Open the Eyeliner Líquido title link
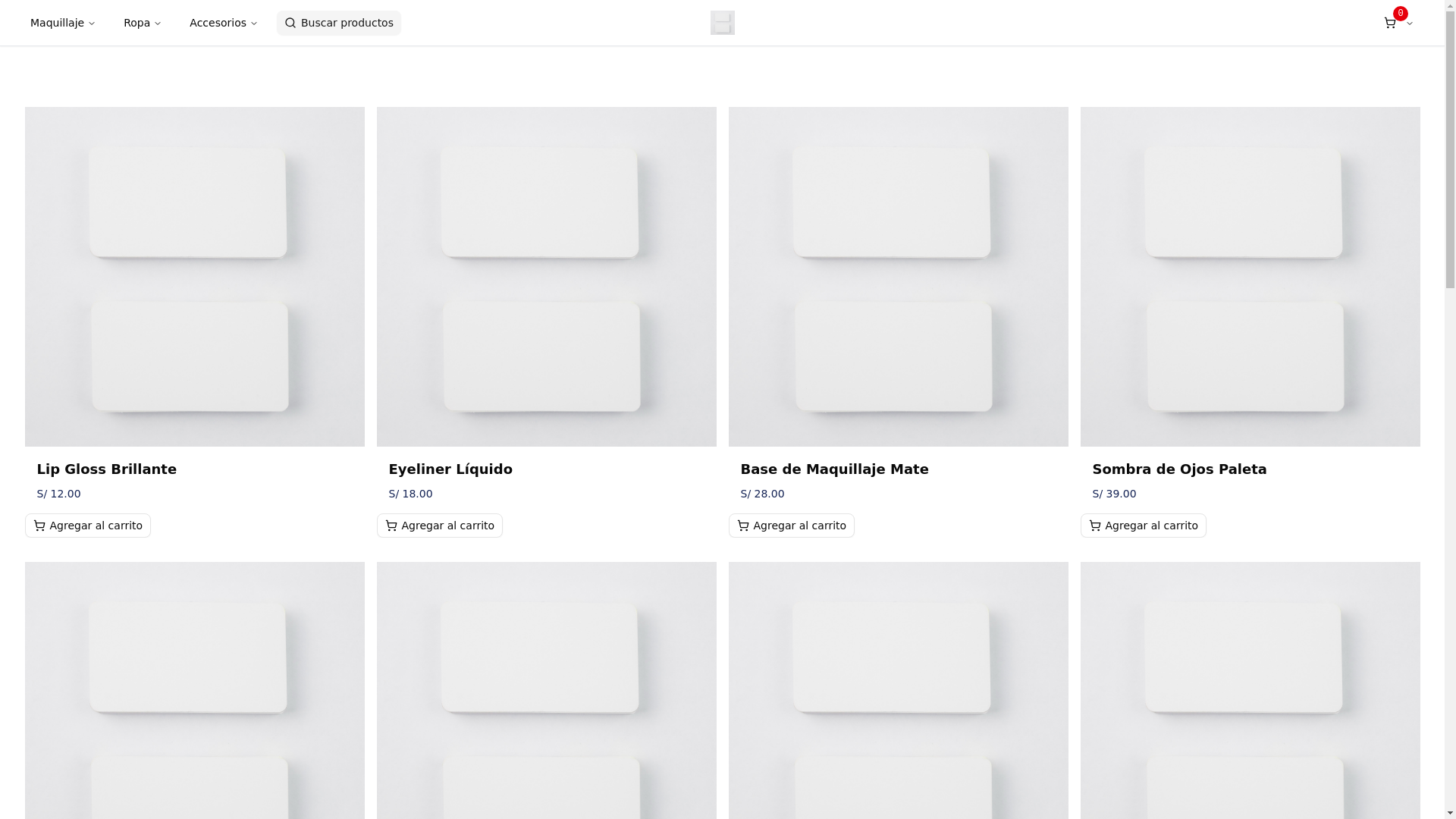 coord(450,469)
